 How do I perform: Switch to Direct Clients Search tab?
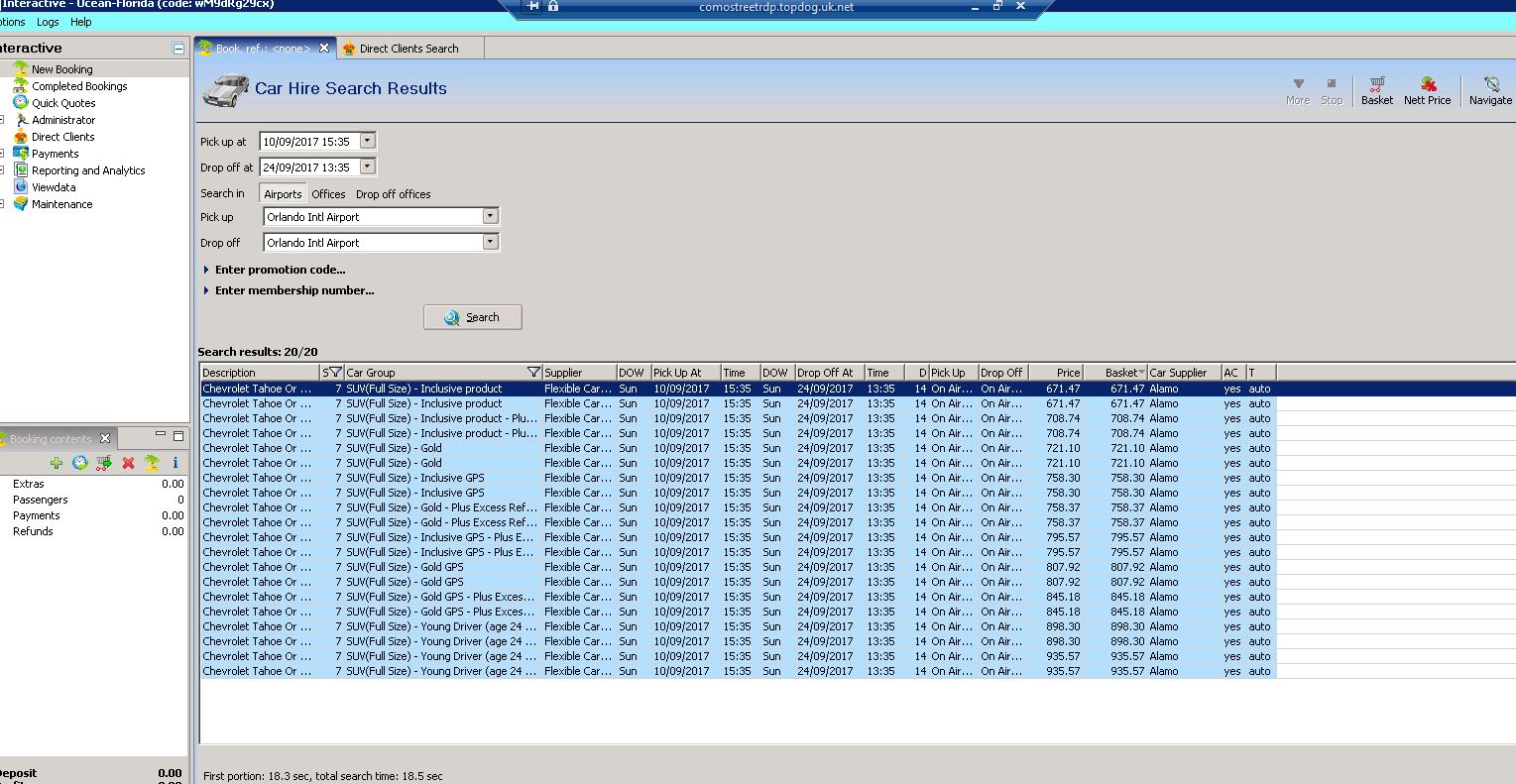click(x=408, y=49)
